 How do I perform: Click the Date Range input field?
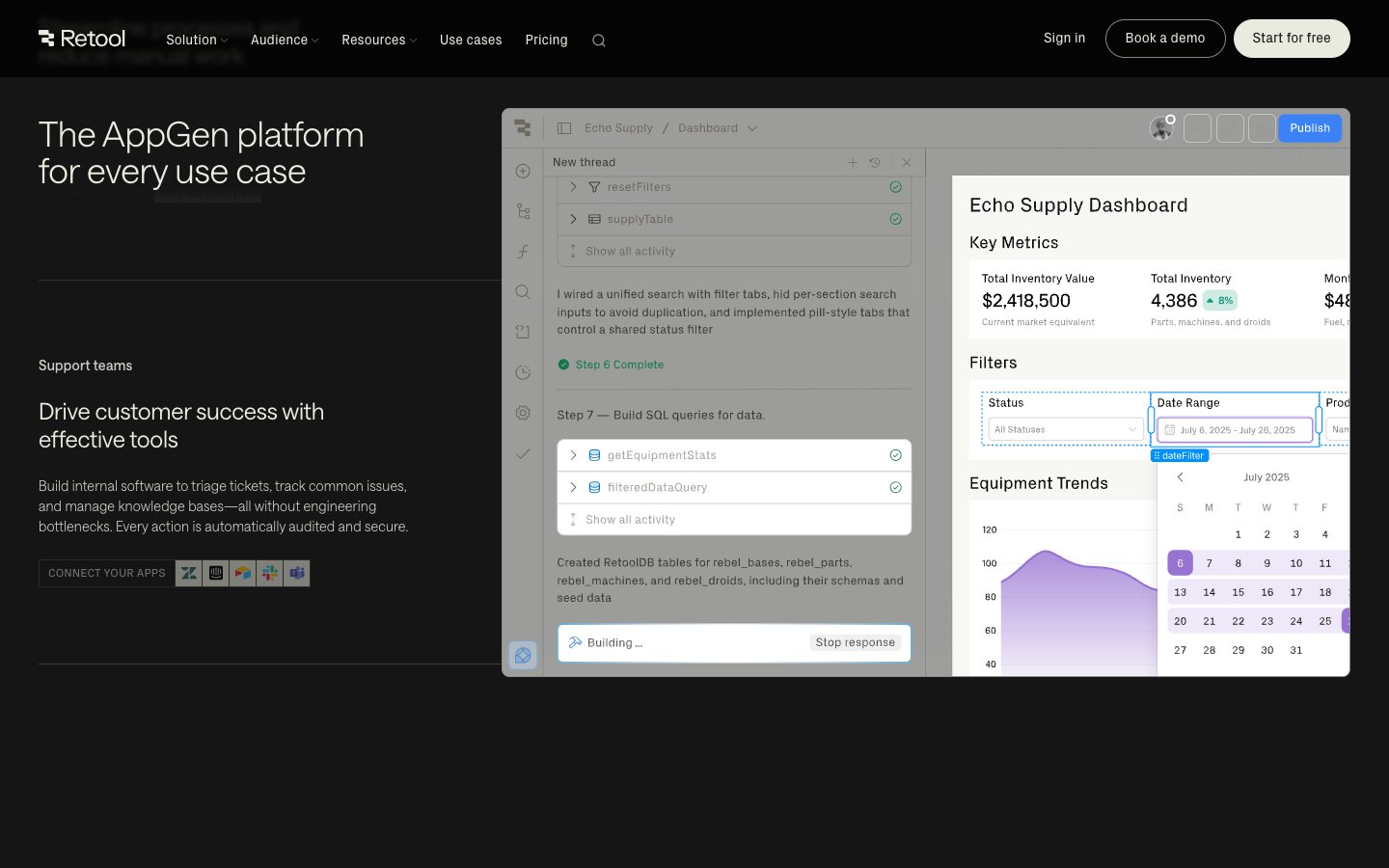(1235, 430)
